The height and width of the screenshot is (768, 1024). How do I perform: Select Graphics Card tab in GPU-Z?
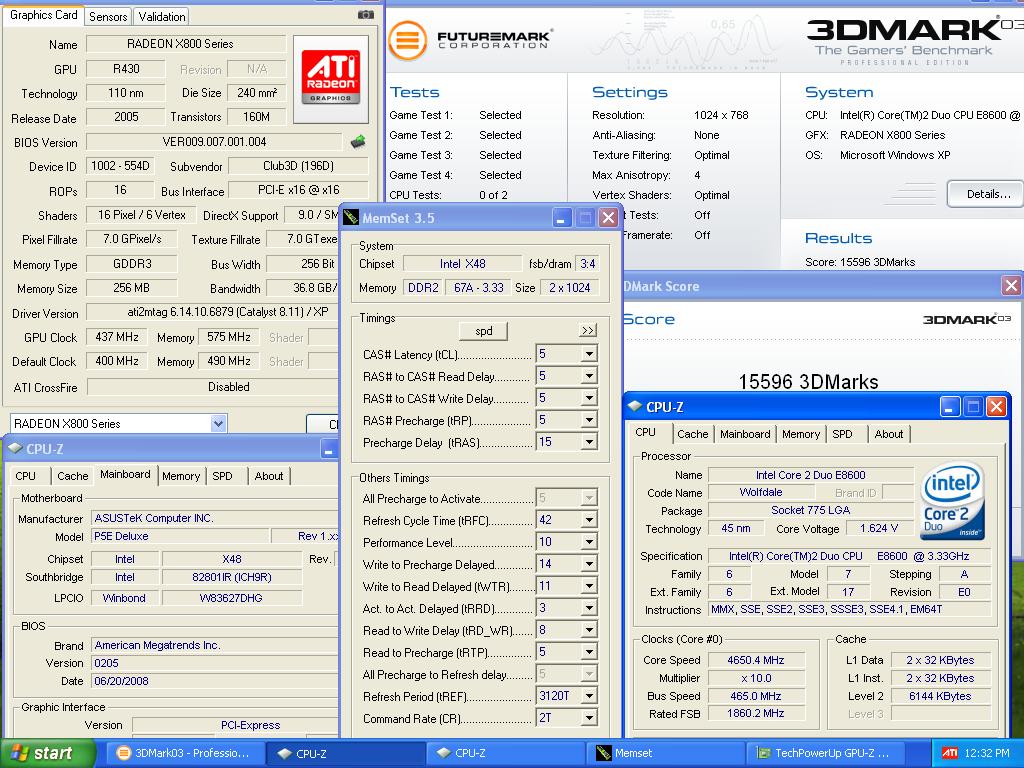(x=44, y=15)
